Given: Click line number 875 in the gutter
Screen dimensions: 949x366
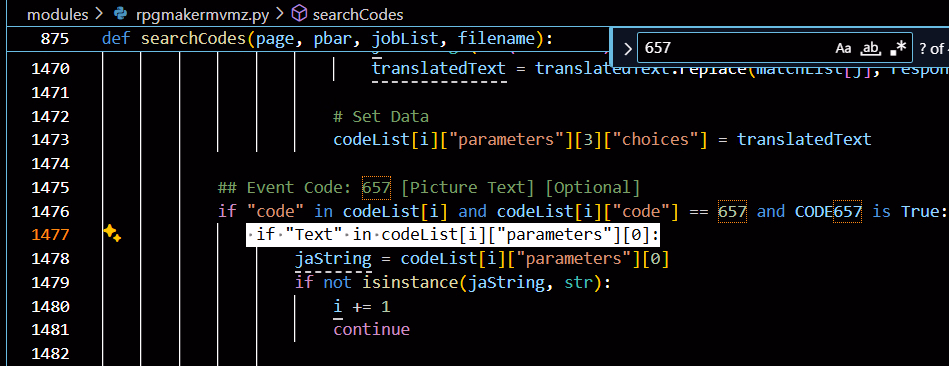Looking at the screenshot, I should (54, 39).
